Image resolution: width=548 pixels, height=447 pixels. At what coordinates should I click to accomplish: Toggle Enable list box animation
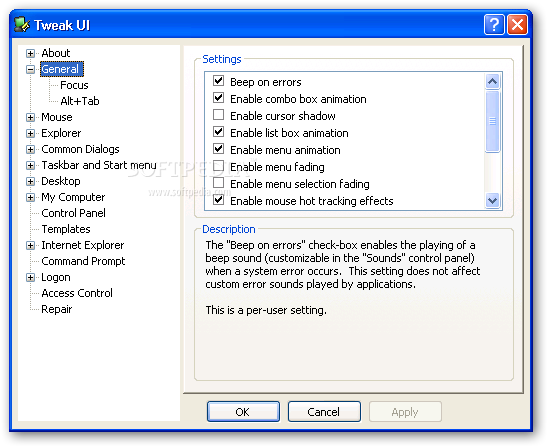coord(218,132)
